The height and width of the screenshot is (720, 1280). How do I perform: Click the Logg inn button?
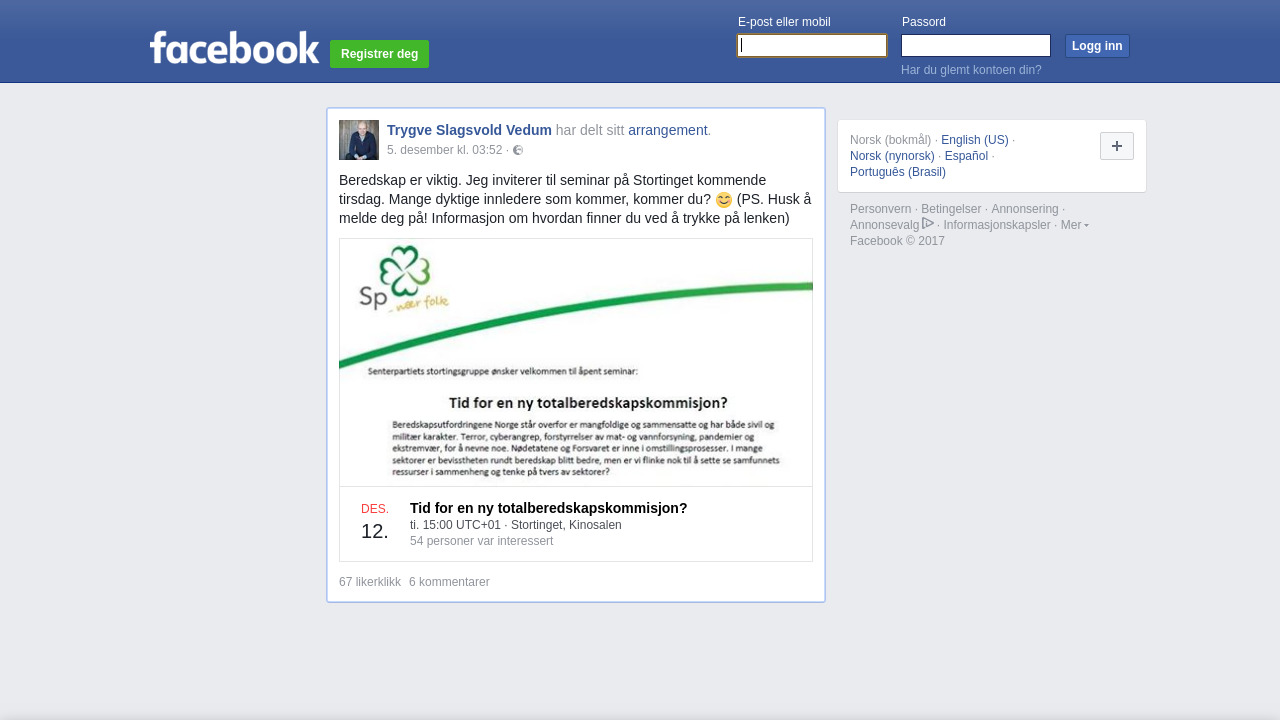1097,46
